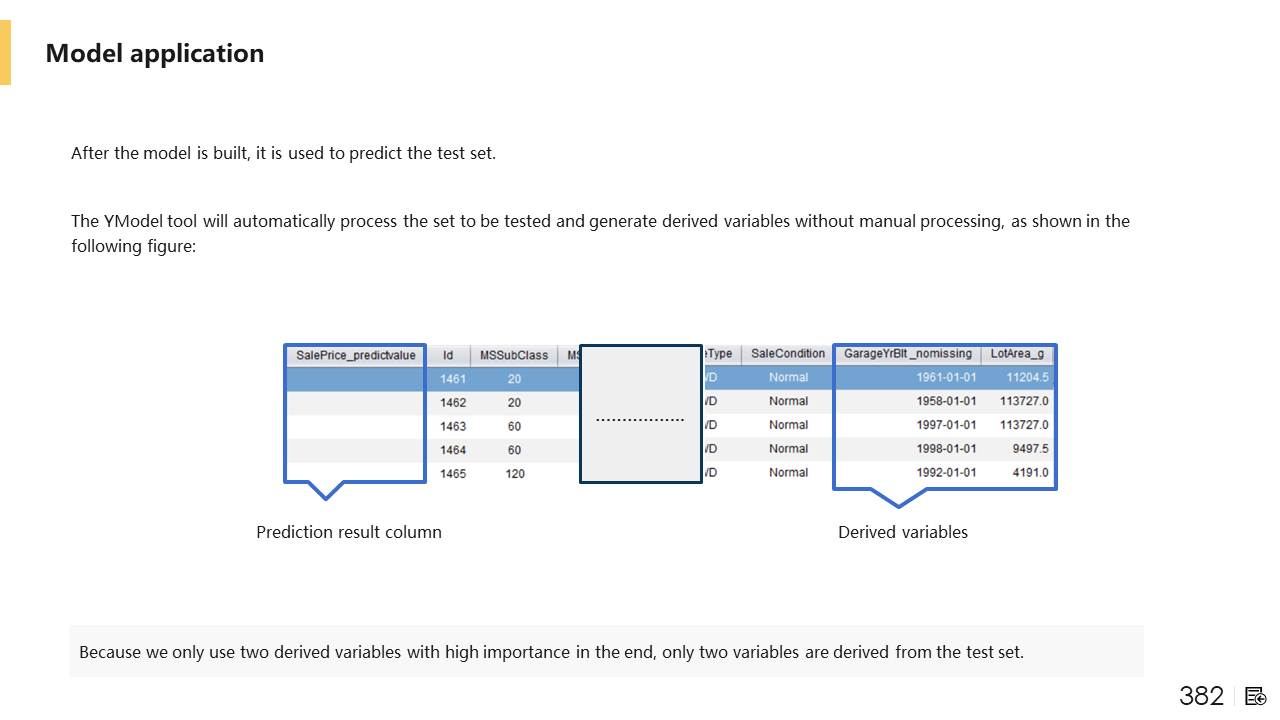This screenshot has height=720, width=1280.
Task: Click the return-to-contents icon beside page number
Action: pyautogui.click(x=1256, y=696)
